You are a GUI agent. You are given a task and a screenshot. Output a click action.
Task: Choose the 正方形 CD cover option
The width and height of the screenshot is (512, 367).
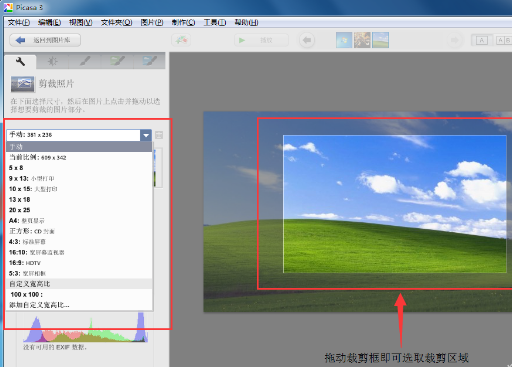coord(79,231)
